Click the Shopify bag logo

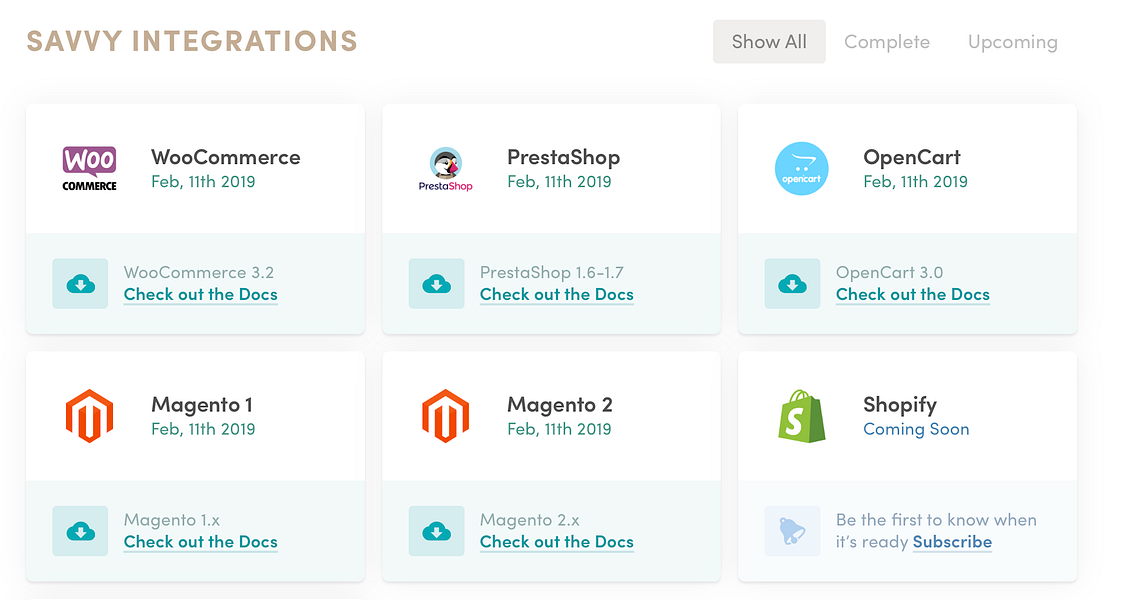coord(802,416)
